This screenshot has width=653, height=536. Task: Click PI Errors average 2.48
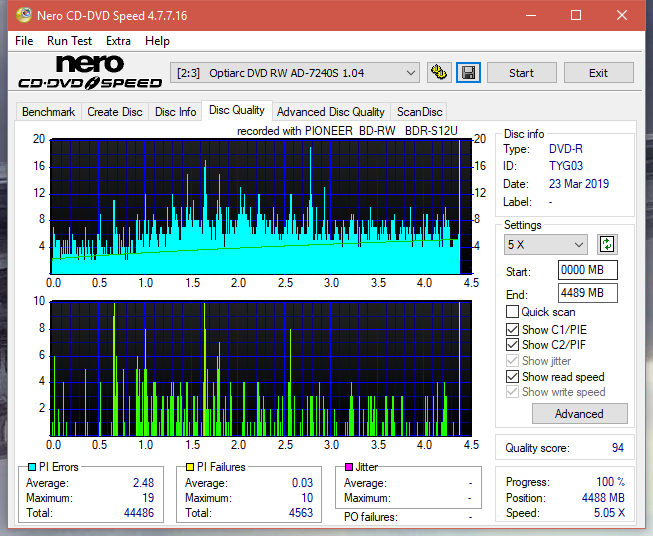coord(143,483)
